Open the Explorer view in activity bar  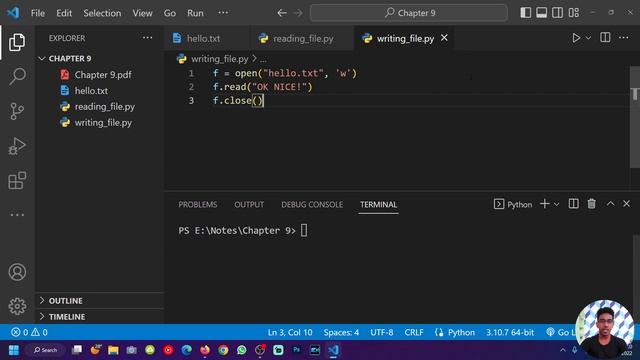pyautogui.click(x=17, y=42)
